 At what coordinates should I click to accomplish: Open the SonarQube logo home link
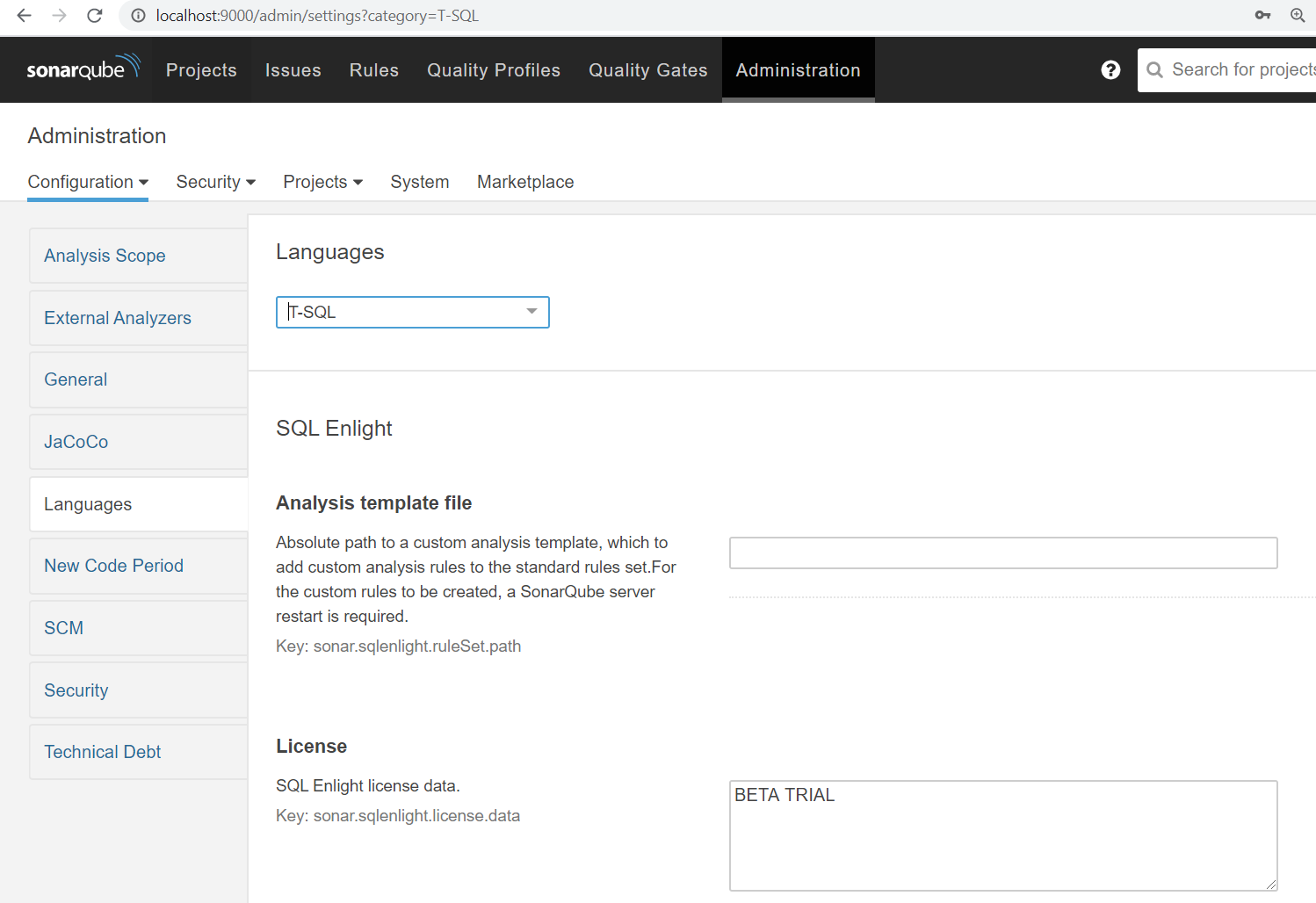(x=83, y=69)
